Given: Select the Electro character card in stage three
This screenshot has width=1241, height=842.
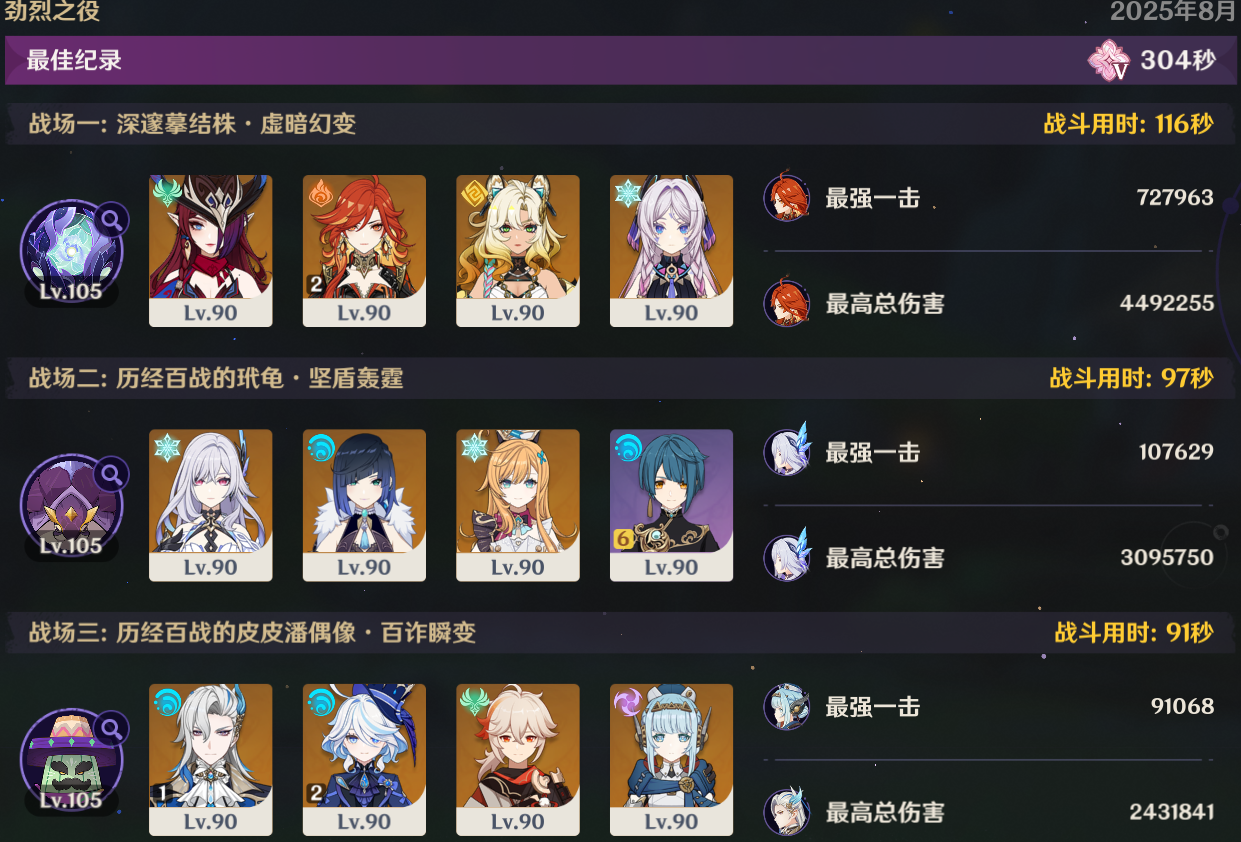Looking at the screenshot, I should click(x=671, y=759).
